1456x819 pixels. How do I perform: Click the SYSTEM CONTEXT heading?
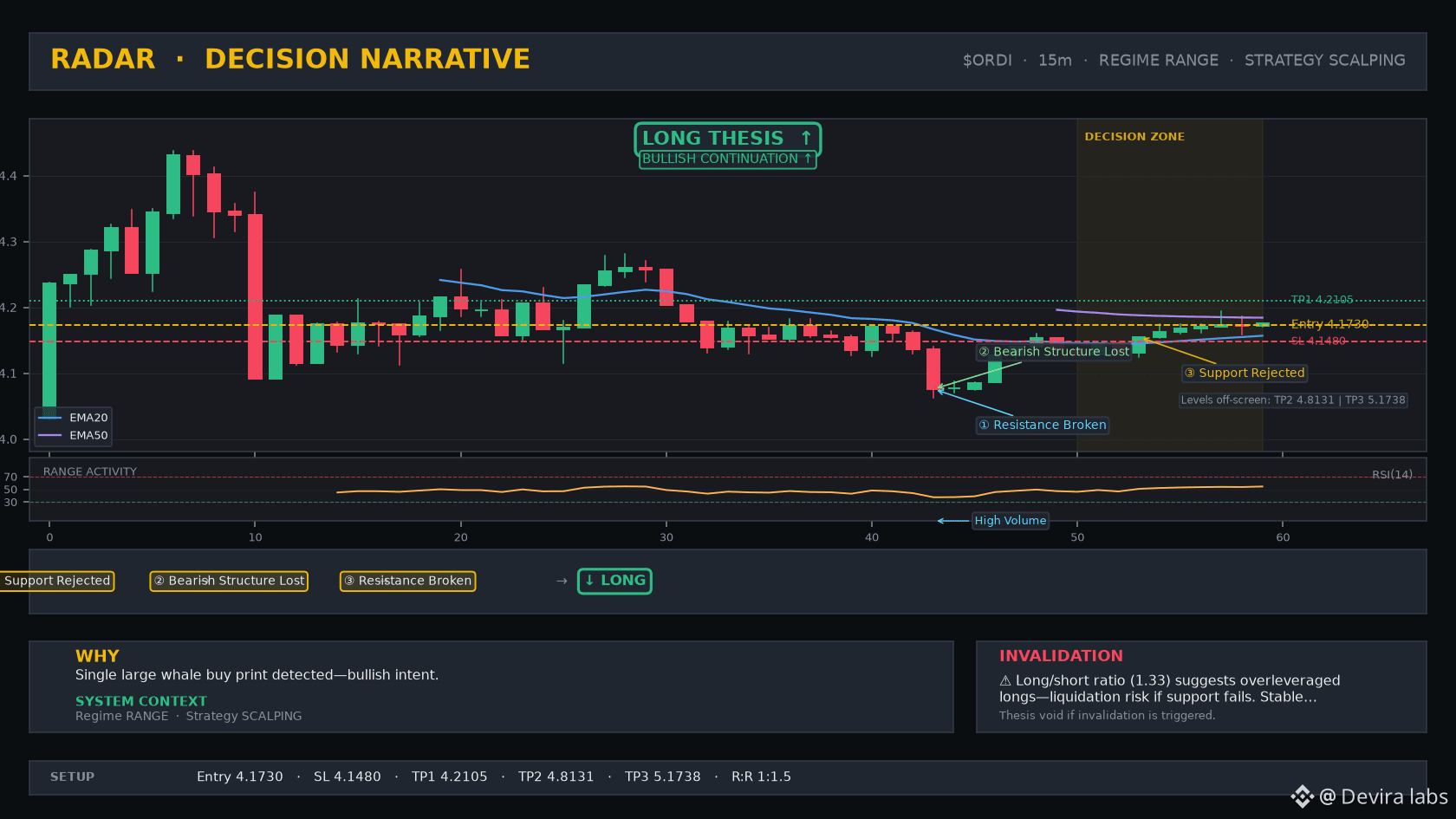(141, 701)
